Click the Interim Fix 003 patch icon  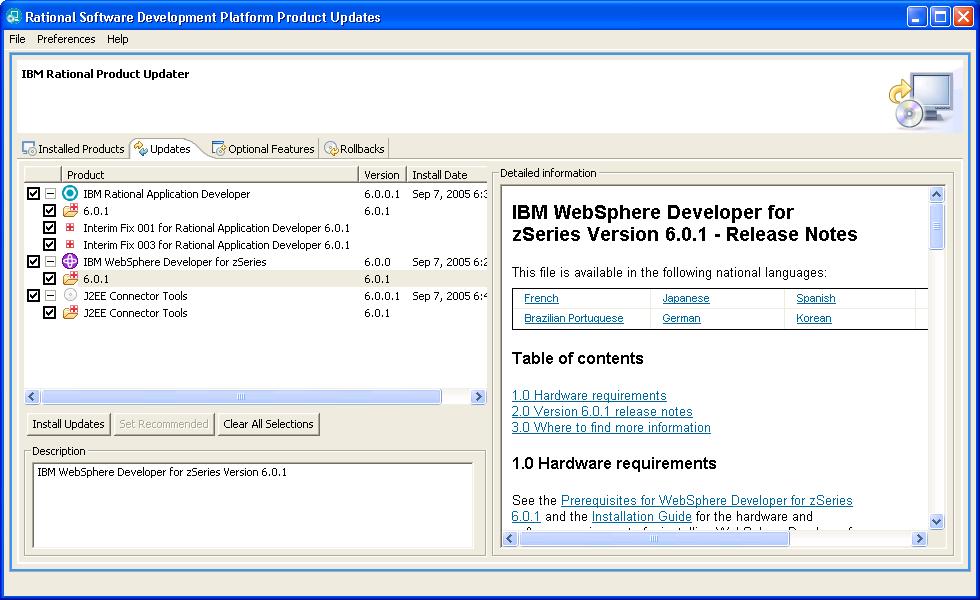pyautogui.click(x=70, y=245)
